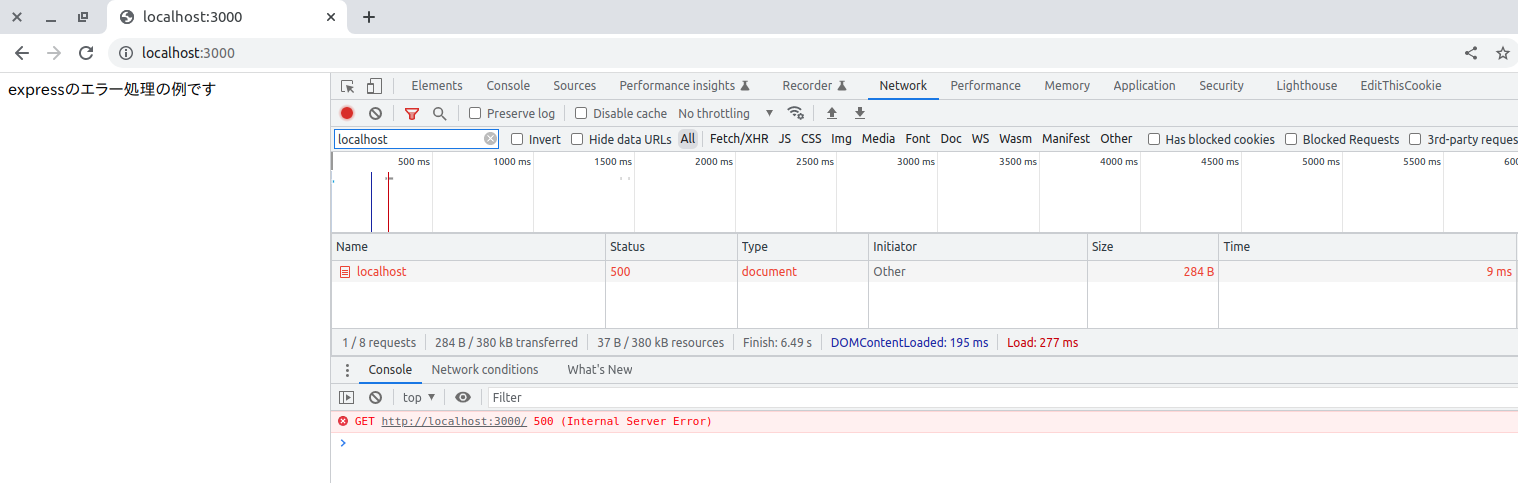Check 3rd-party requests checkbox
Viewport: 1518px width, 483px height.
point(1415,140)
